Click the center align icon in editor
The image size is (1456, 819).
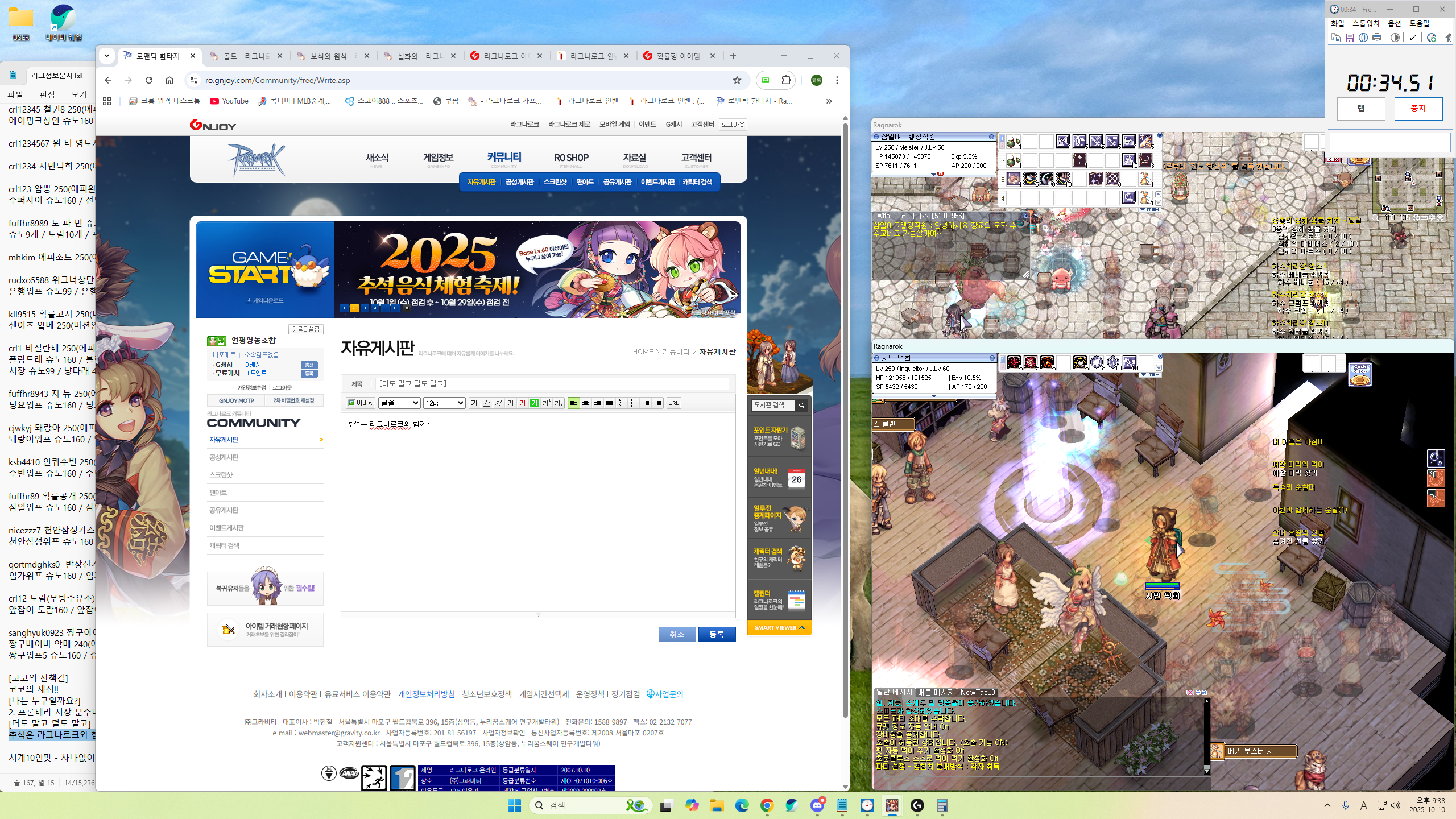(x=585, y=403)
